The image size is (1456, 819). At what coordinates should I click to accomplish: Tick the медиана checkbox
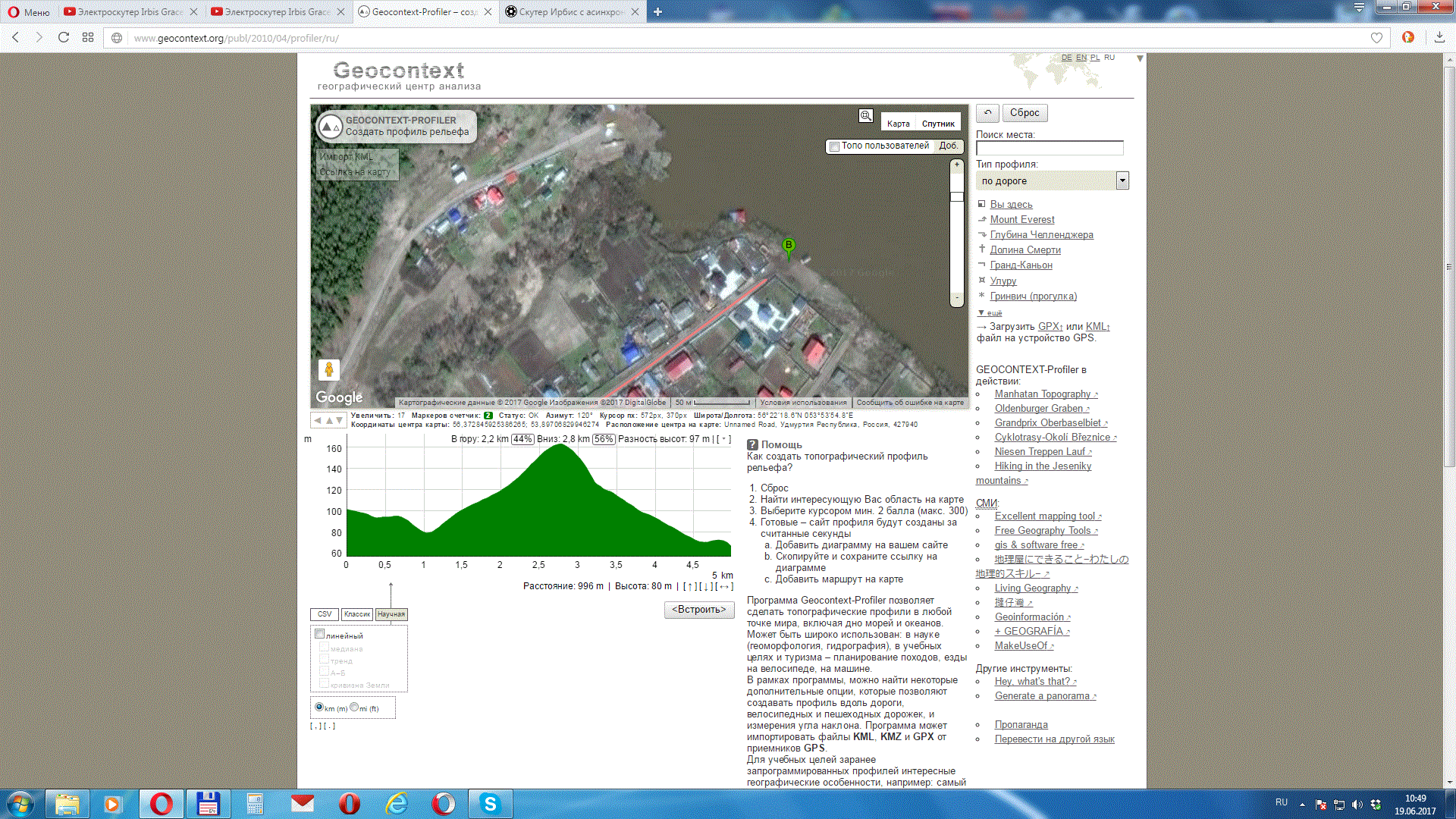(x=324, y=647)
